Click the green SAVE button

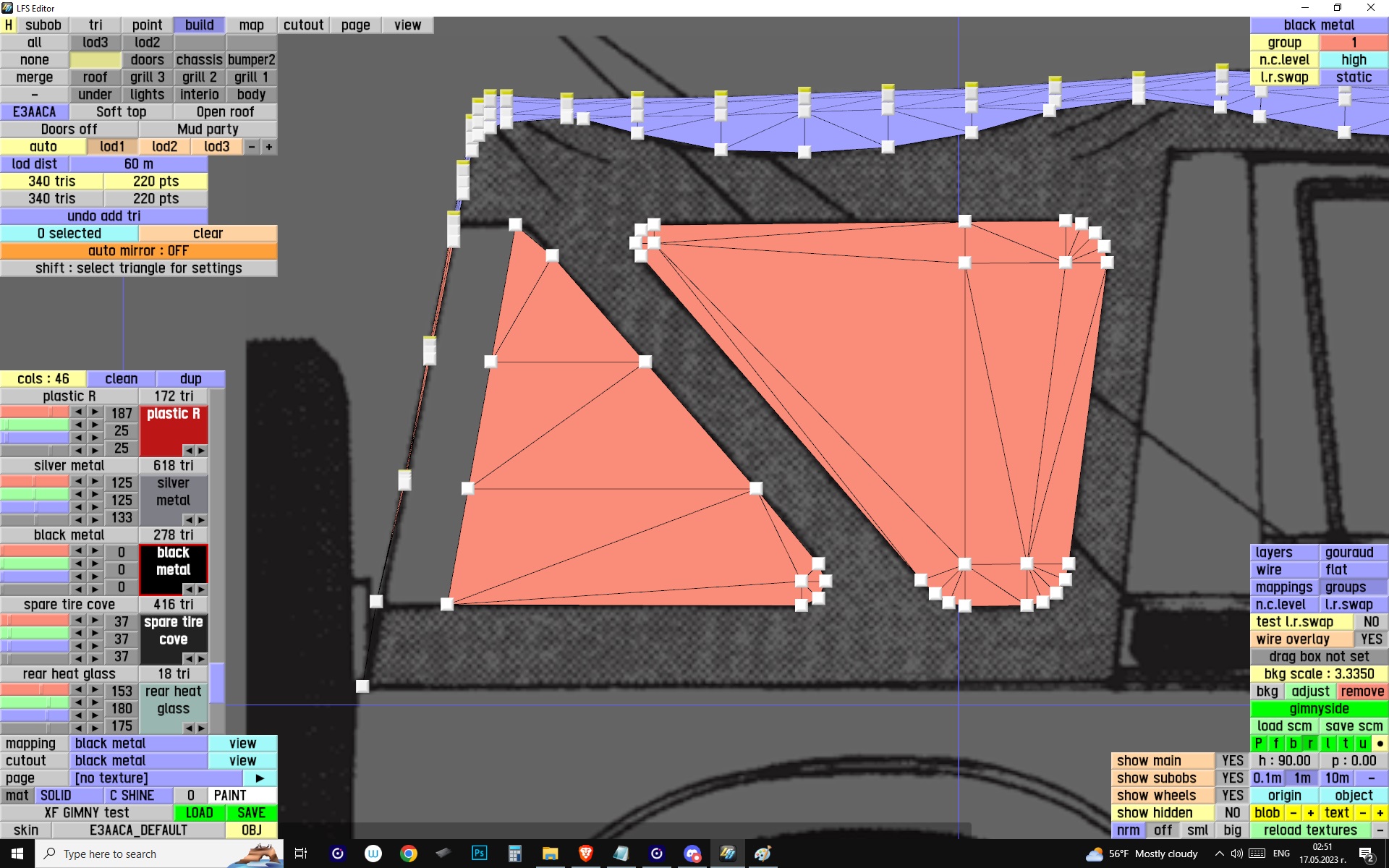pyautogui.click(x=251, y=813)
